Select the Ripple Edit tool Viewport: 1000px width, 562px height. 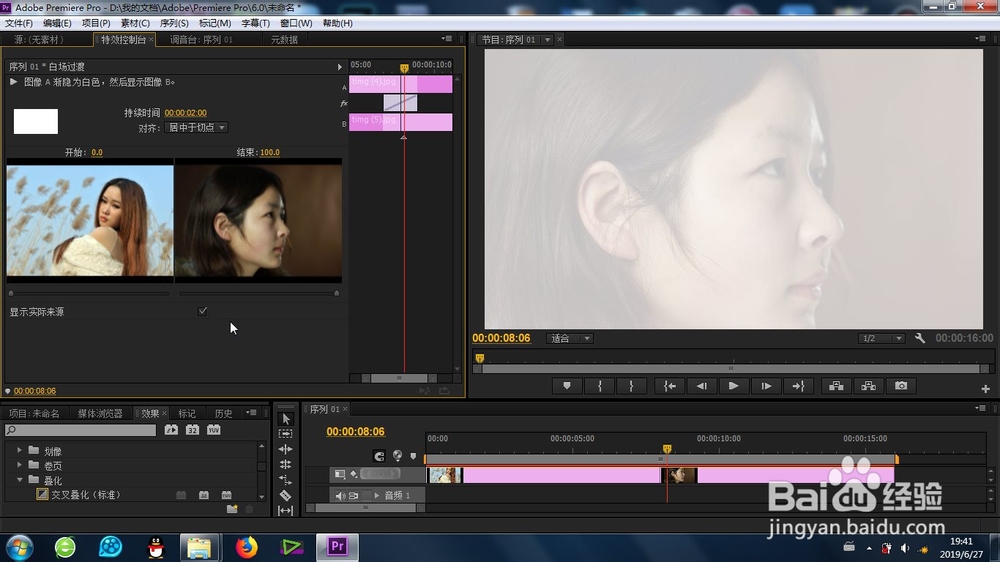(286, 449)
